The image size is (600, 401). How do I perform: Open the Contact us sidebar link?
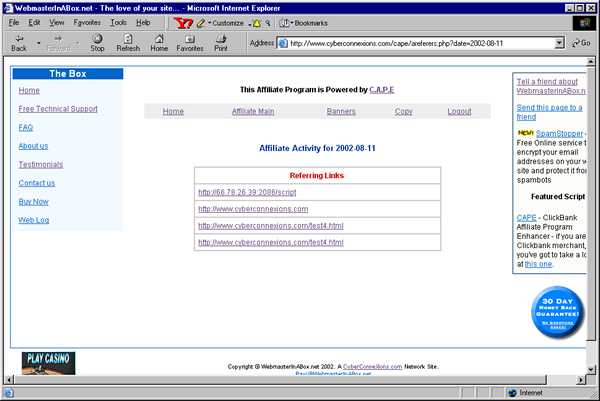(x=37, y=183)
